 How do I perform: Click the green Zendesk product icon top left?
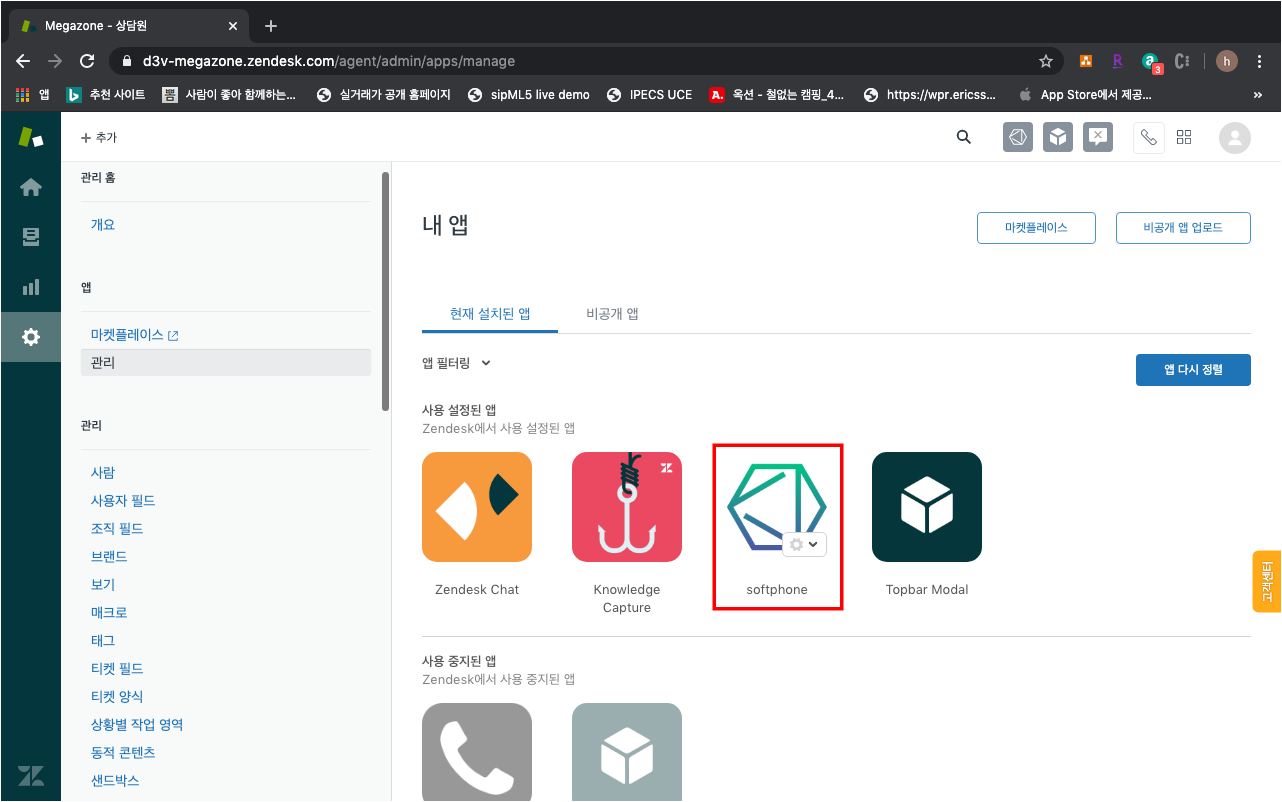31,137
